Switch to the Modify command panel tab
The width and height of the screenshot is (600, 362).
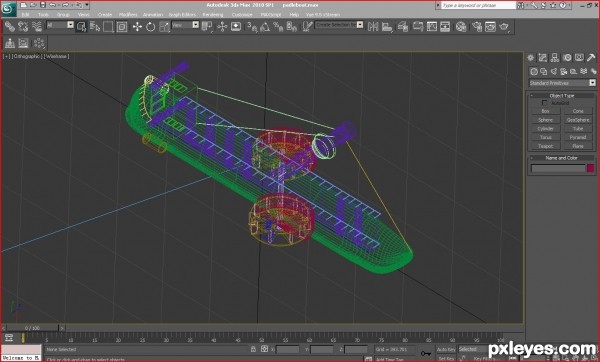tap(543, 58)
